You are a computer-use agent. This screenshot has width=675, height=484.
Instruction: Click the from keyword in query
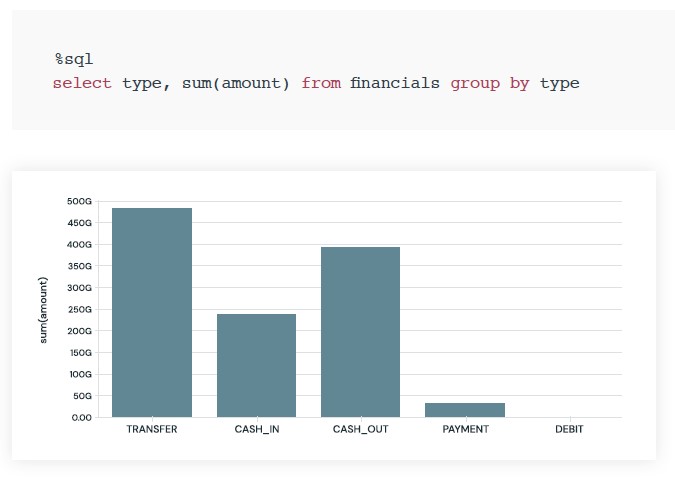(321, 83)
